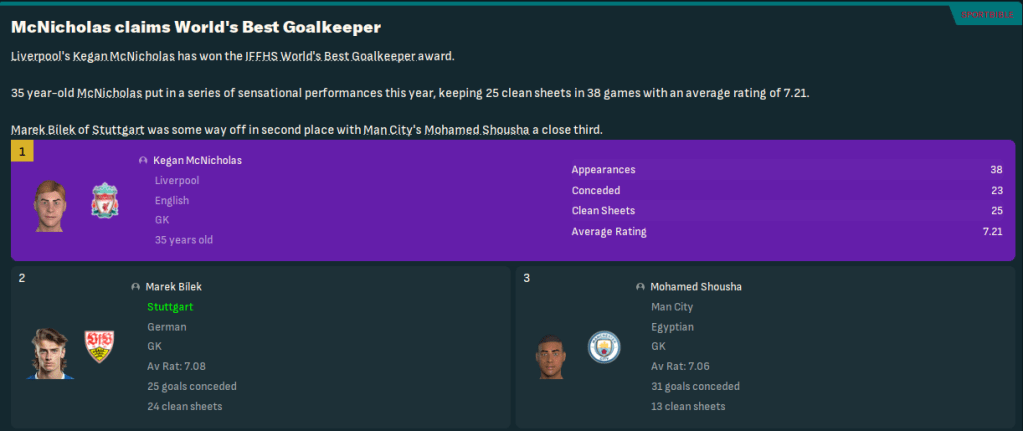Click person icon beside Kegan McNicholas name
Screen dimensions: 1023x431
coord(143,160)
